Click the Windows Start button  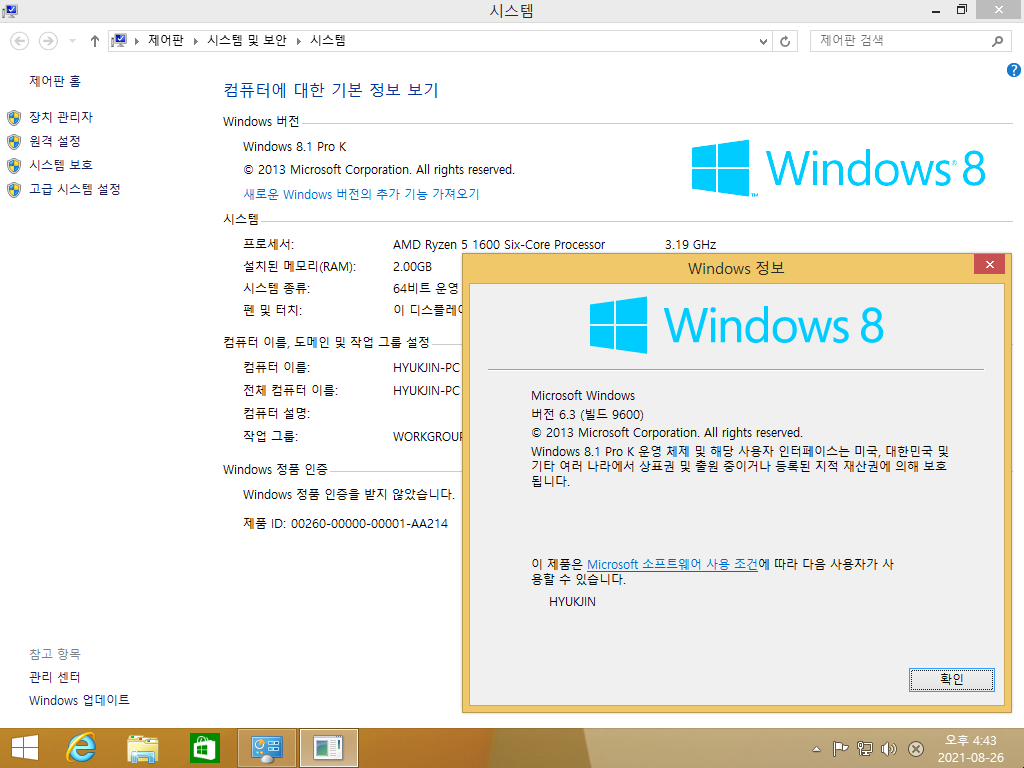pyautogui.click(x=25, y=748)
